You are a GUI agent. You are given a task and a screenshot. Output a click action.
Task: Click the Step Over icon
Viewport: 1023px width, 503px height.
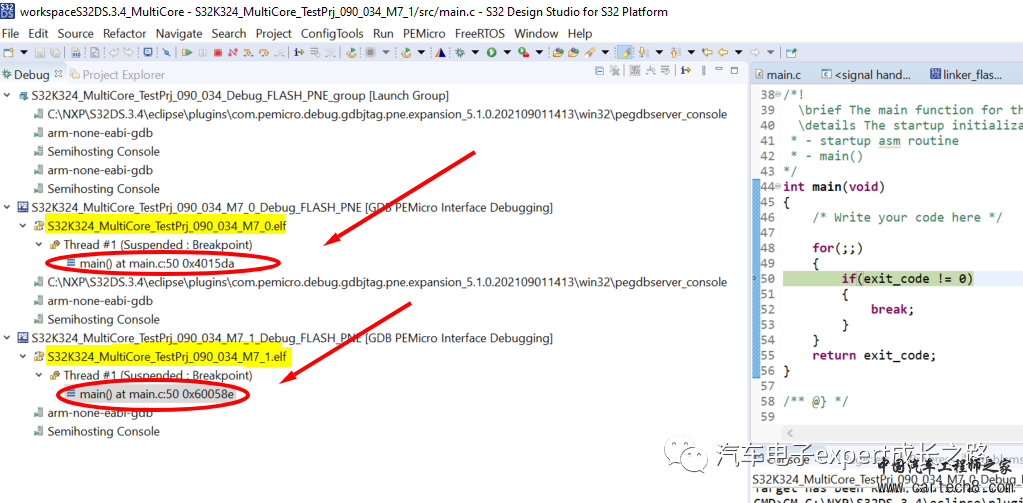[x=264, y=52]
